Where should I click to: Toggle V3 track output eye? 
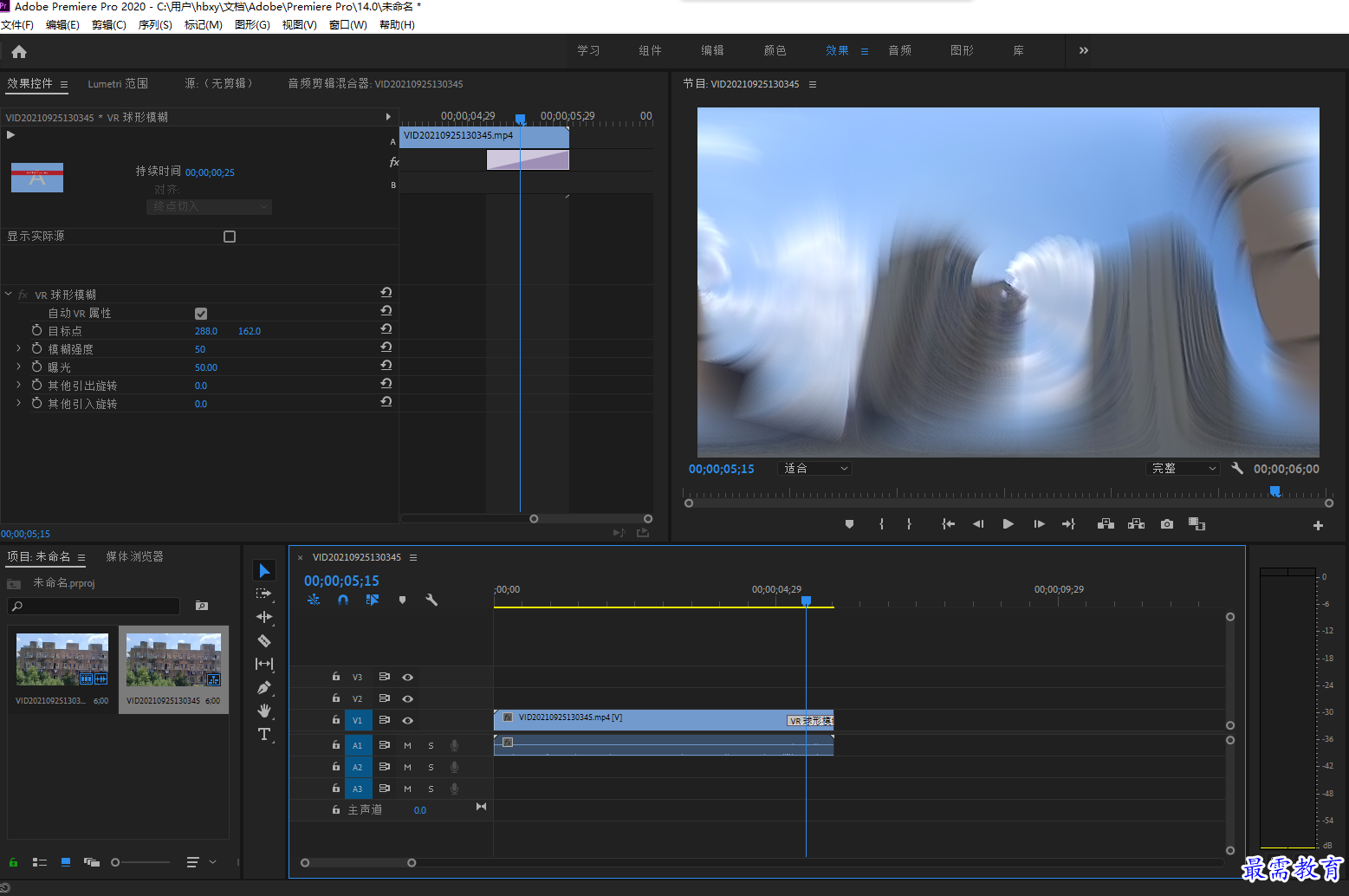point(407,677)
